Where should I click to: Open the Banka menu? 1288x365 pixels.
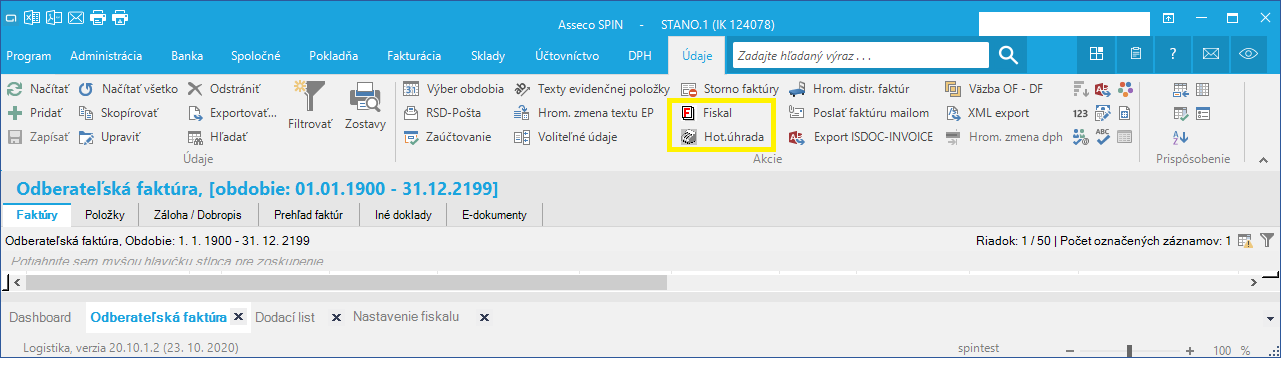[x=187, y=55]
